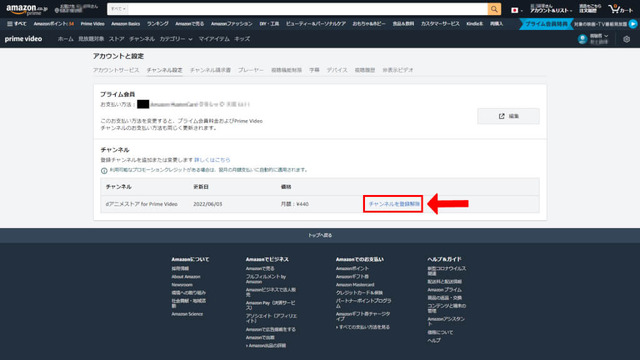Open Amazonギフト券チャージタイプ footer link

click(363, 316)
